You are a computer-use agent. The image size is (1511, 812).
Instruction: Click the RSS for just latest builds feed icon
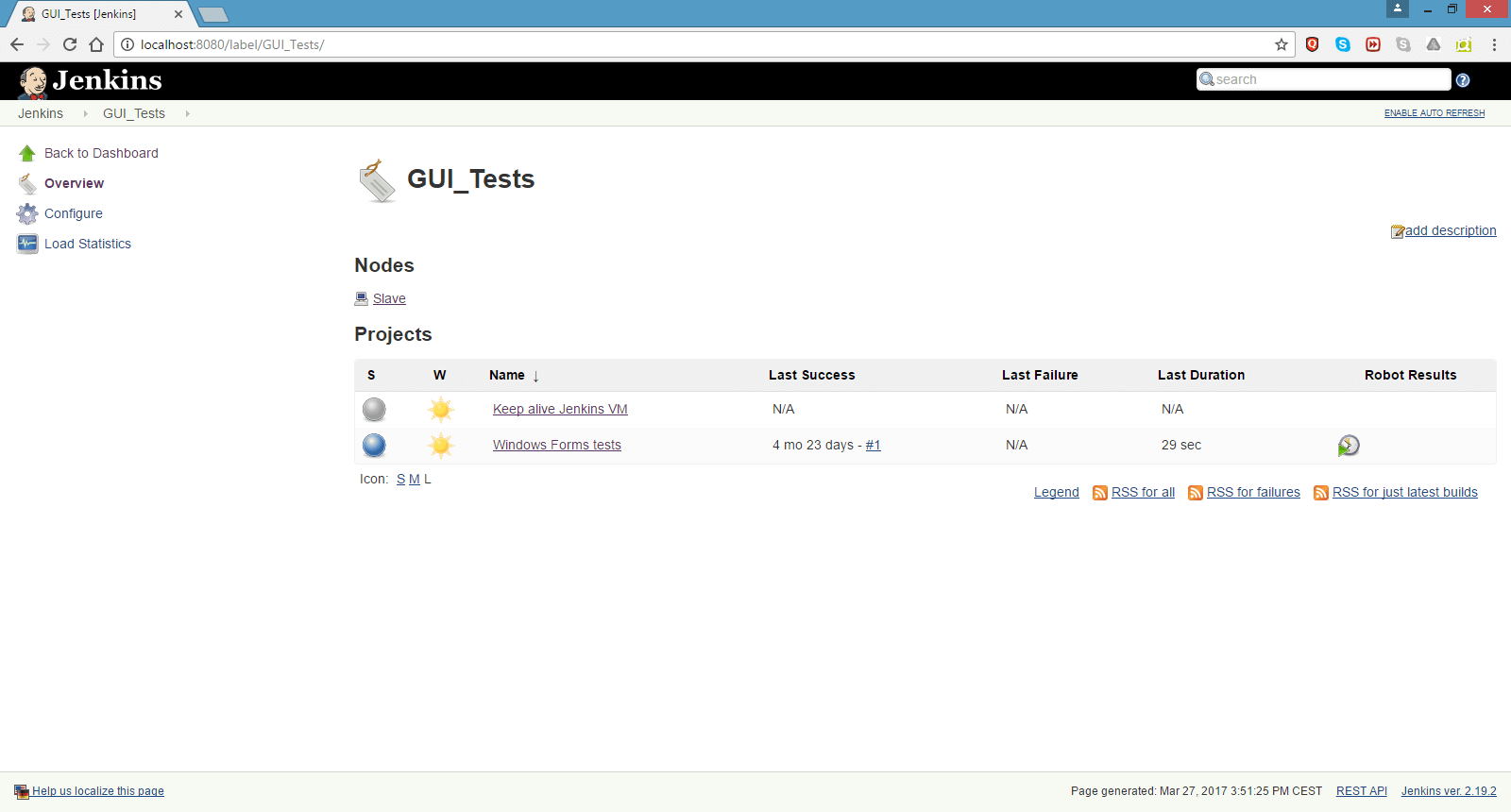pos(1321,493)
